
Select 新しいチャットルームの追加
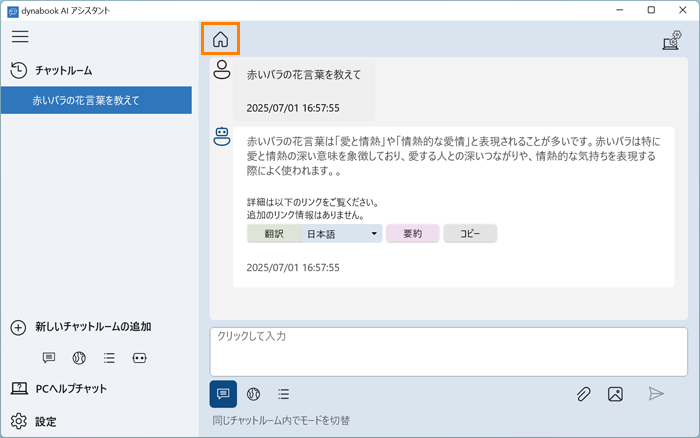[93, 327]
